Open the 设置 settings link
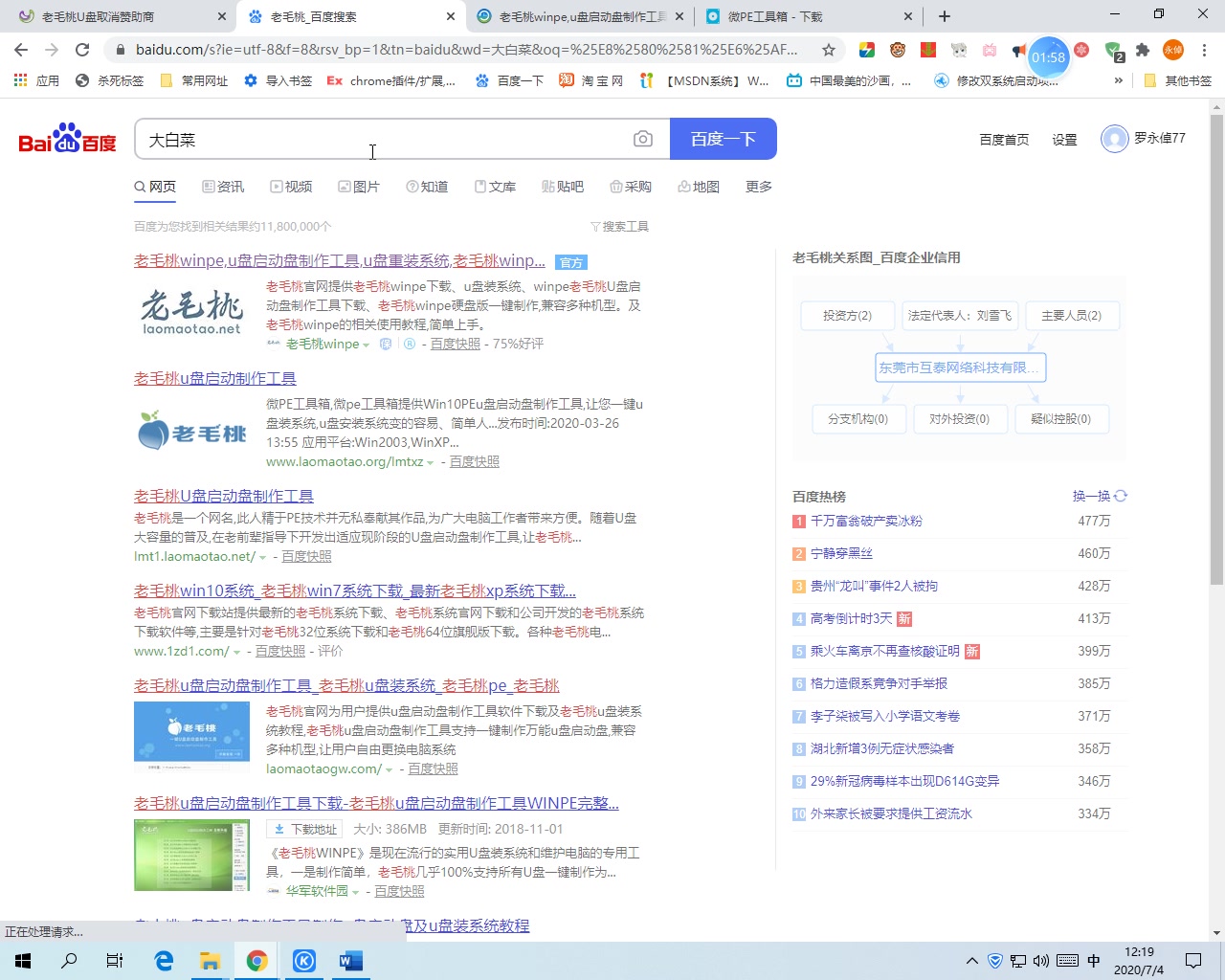 1064,139
